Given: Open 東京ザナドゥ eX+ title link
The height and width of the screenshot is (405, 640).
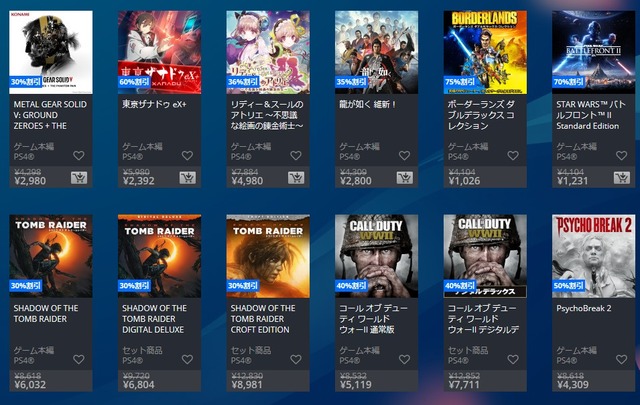Looking at the screenshot, I should pos(154,105).
